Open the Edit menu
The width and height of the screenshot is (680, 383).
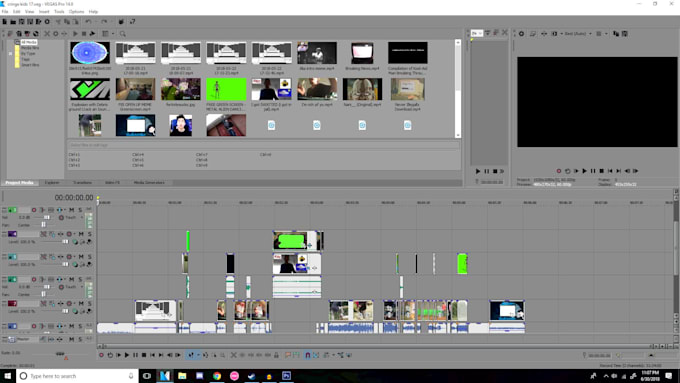tap(16, 12)
